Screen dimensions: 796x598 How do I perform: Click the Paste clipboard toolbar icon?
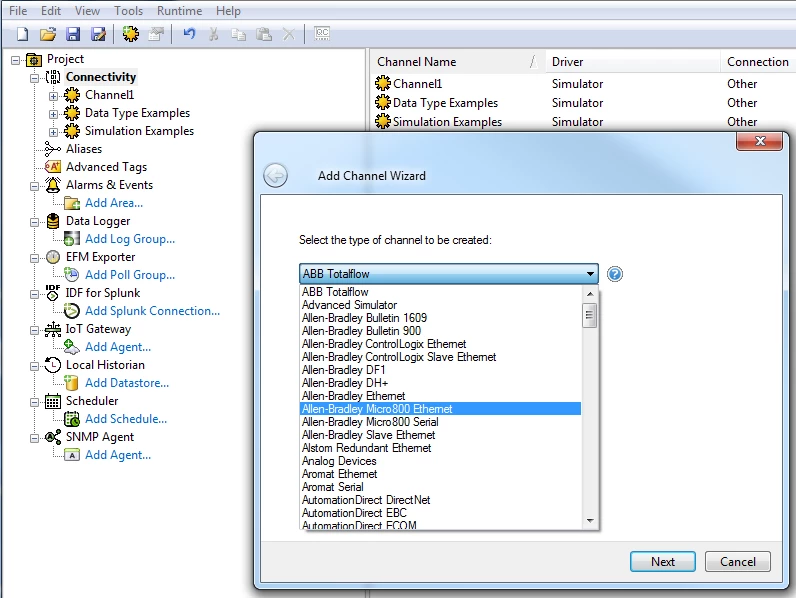tap(263, 34)
